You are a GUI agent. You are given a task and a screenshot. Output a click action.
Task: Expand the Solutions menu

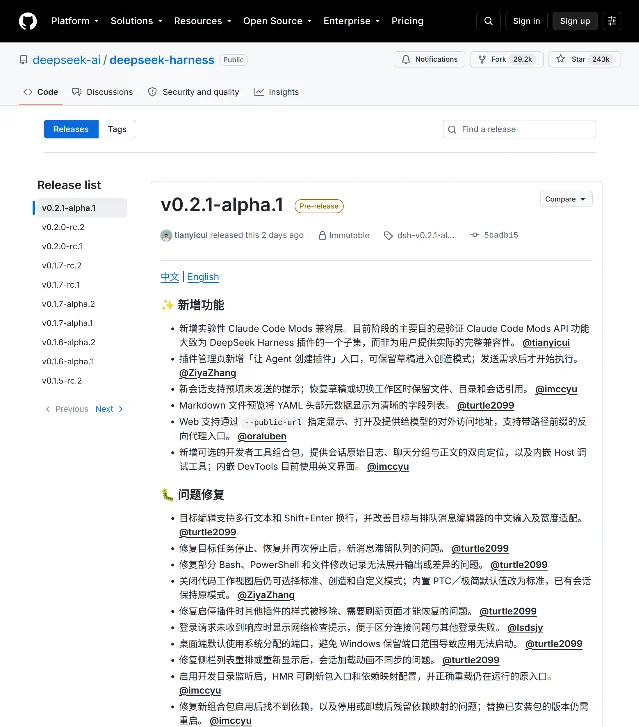[136, 21]
